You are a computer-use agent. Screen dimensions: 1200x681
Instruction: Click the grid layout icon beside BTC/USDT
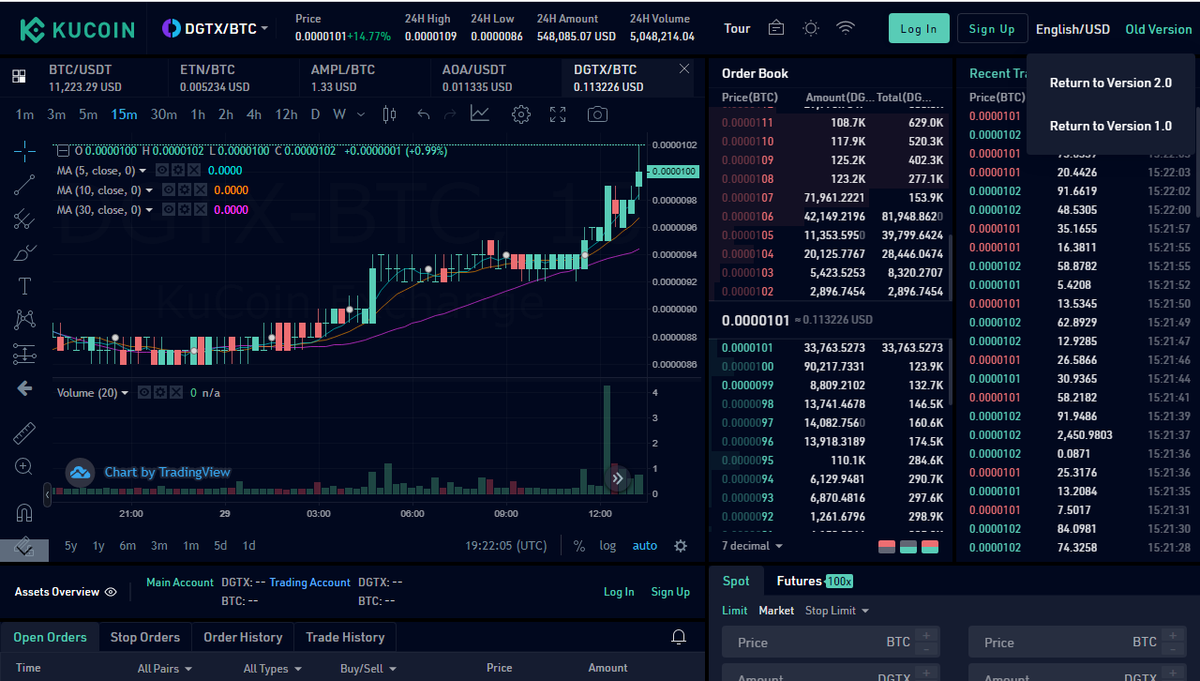click(x=18, y=77)
